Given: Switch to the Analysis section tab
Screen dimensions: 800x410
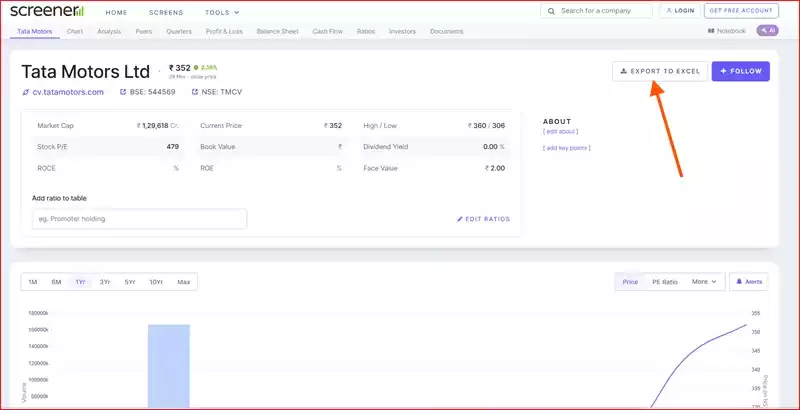Looking at the screenshot, I should pos(109,31).
